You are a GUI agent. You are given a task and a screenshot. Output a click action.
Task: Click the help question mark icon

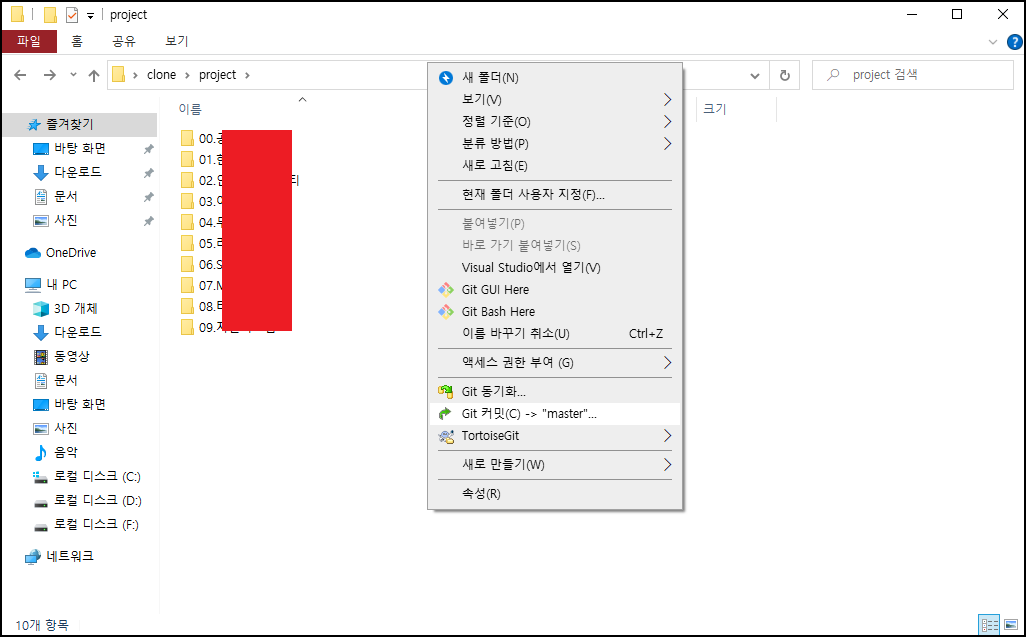1014,42
